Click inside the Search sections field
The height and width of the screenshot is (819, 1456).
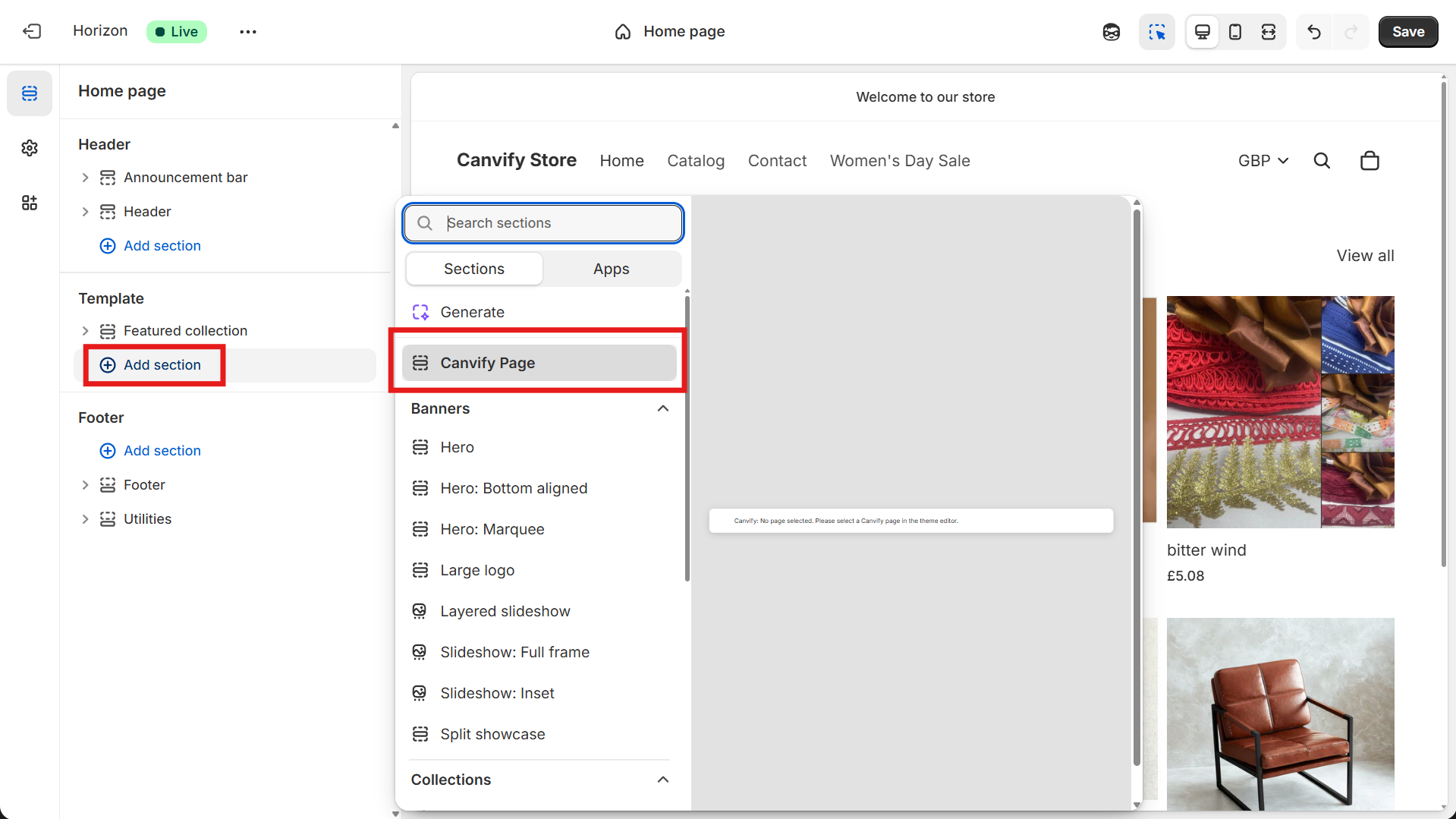coord(542,222)
